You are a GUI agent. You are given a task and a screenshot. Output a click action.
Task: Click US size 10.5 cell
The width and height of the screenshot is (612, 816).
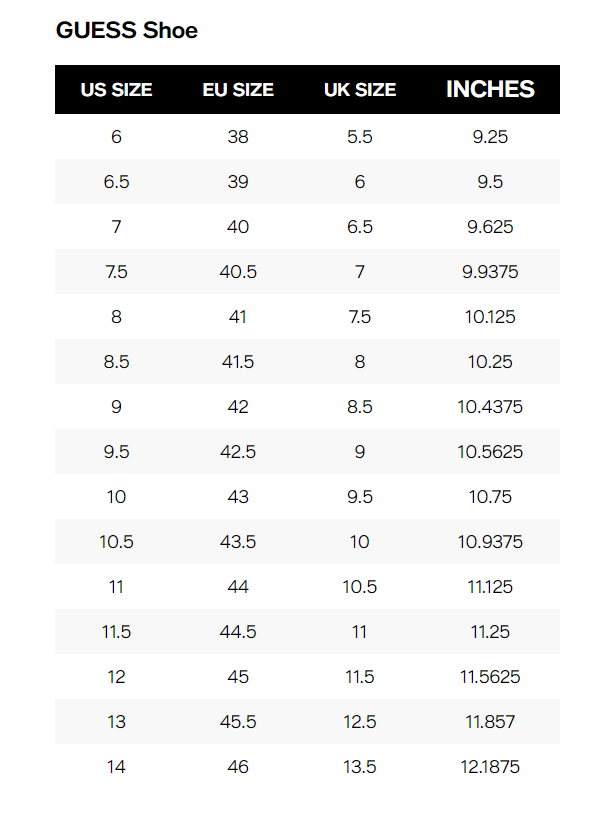coord(116,542)
